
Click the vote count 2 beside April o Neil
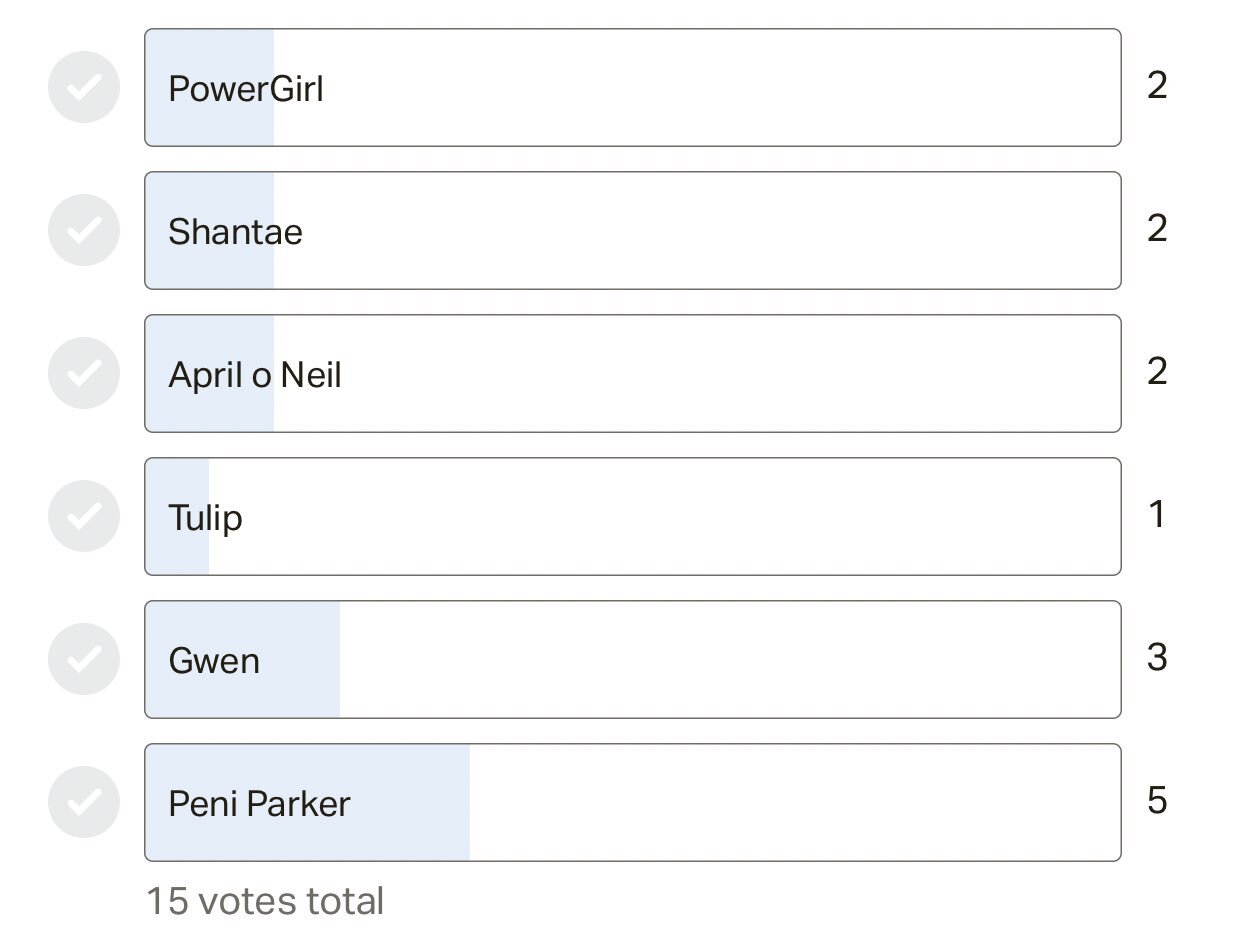(1157, 373)
